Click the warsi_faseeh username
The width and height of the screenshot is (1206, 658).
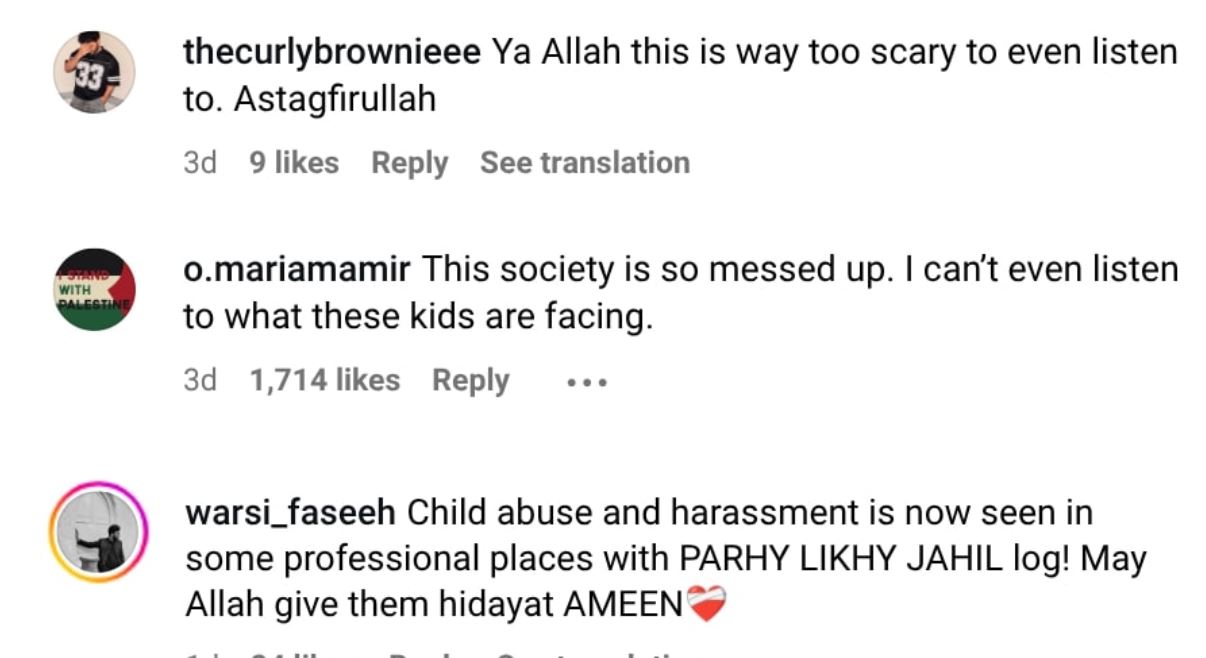coord(291,514)
